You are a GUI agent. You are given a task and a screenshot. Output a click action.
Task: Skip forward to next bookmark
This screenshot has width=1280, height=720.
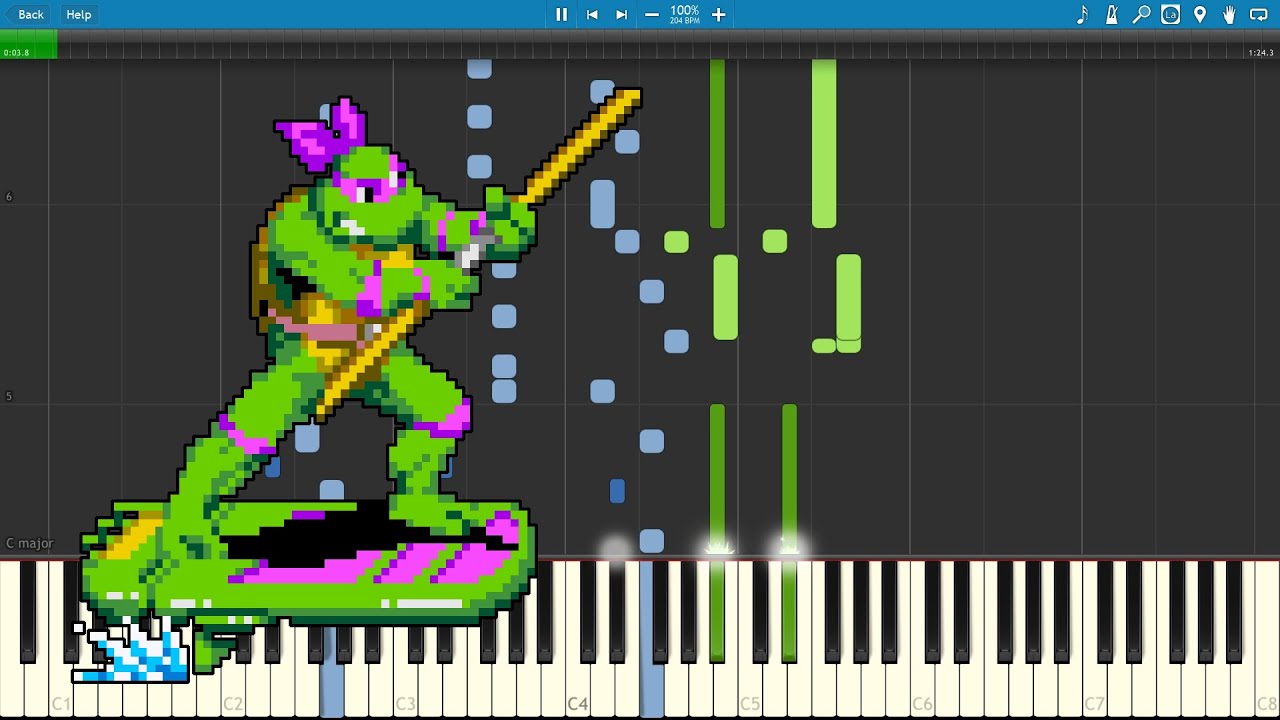tap(622, 14)
